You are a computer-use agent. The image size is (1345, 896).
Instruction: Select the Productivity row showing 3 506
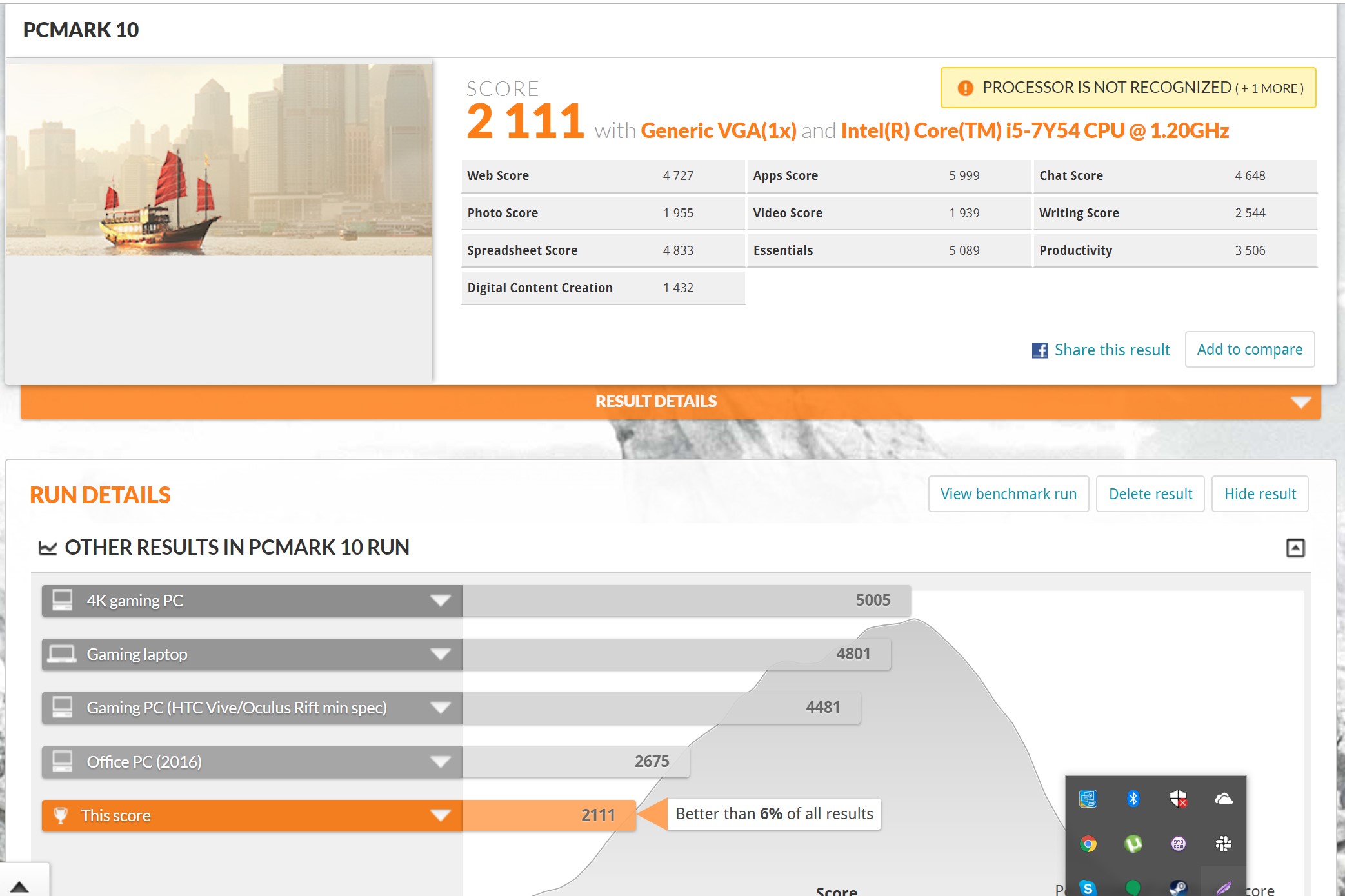(x=1175, y=250)
